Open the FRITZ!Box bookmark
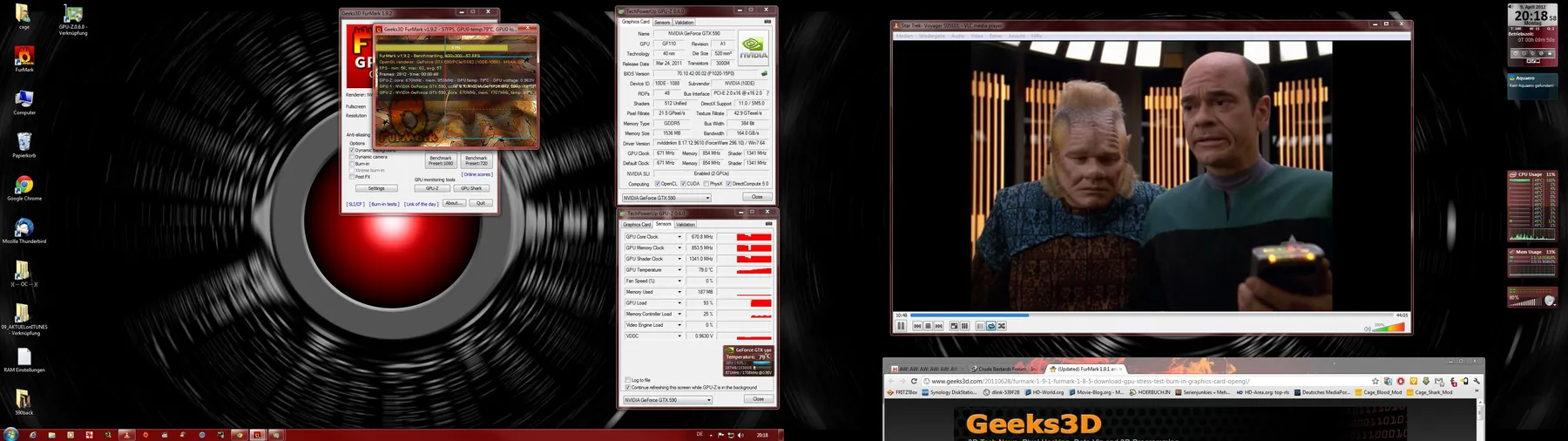The width and height of the screenshot is (1568, 441). click(902, 392)
